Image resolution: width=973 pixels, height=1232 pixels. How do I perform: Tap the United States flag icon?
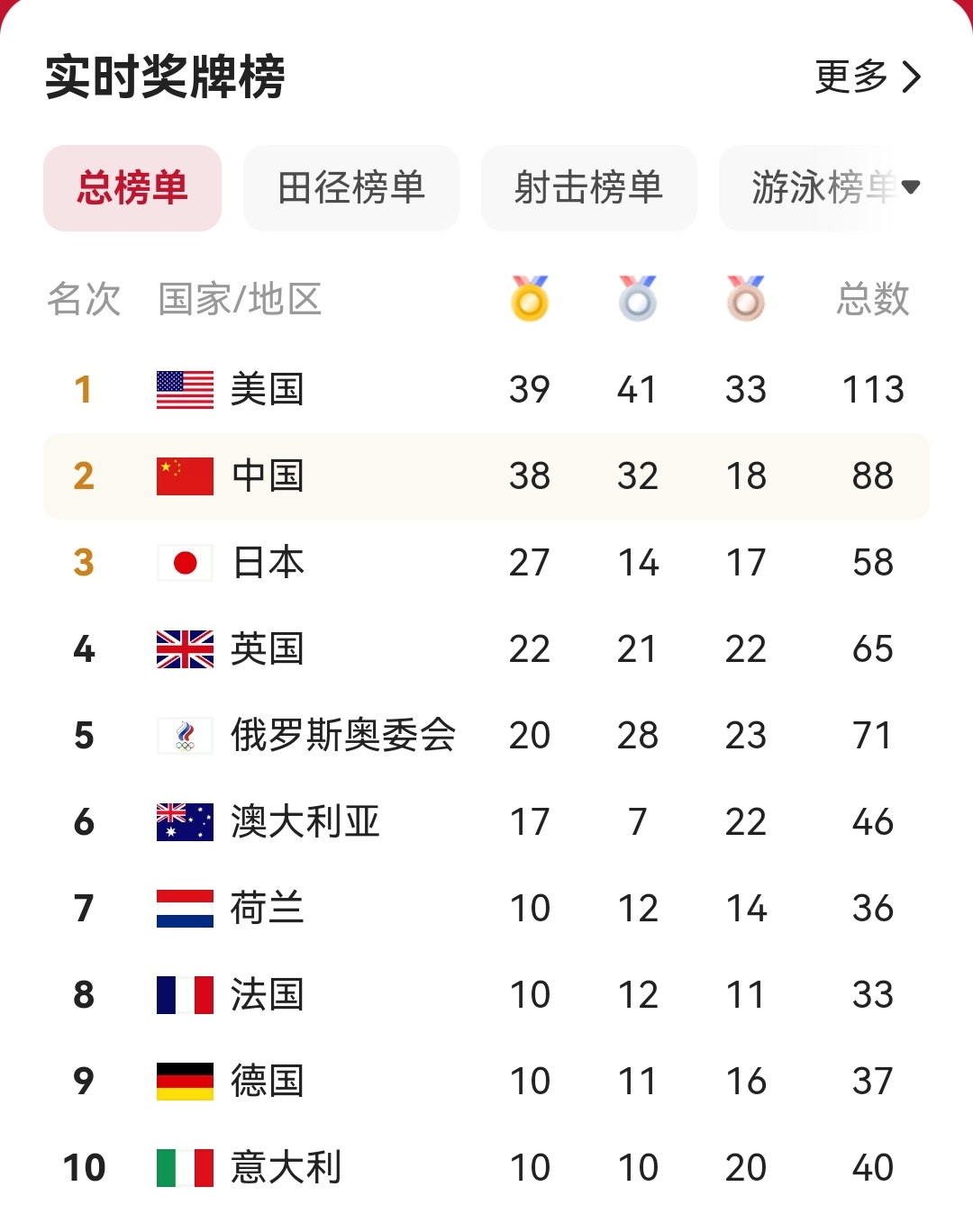coord(185,390)
